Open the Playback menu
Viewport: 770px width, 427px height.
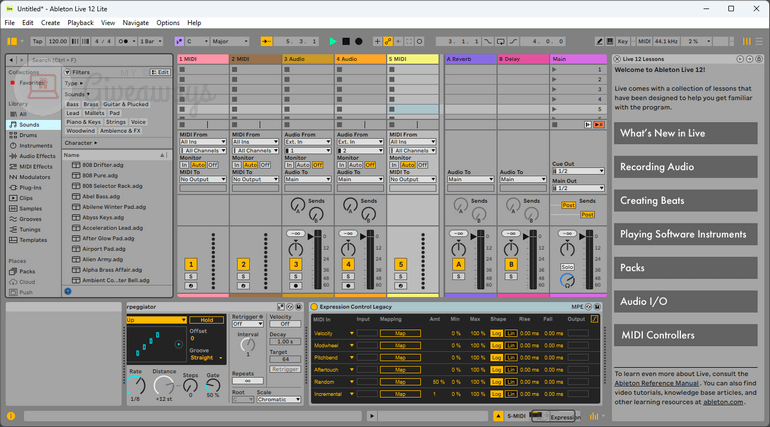pos(81,23)
